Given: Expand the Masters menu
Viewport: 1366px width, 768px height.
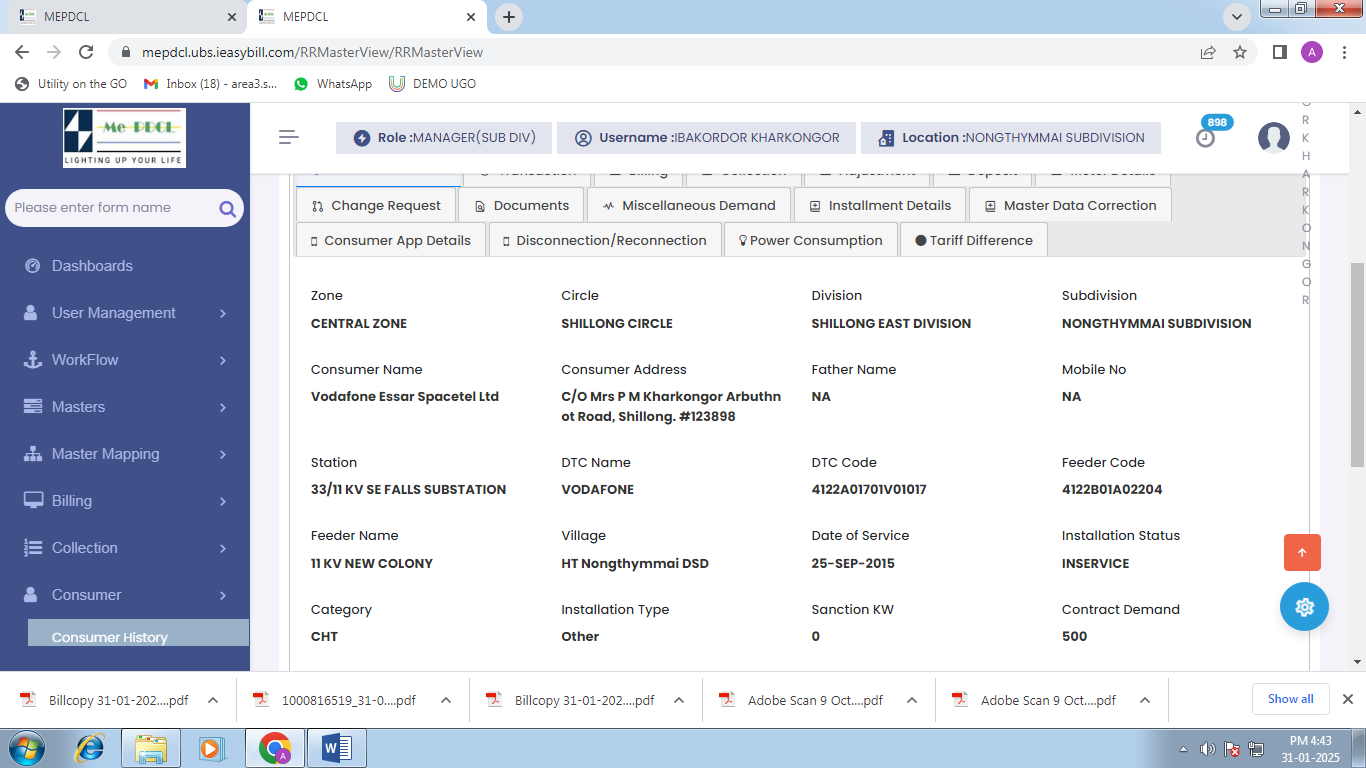Looking at the screenshot, I should pyautogui.click(x=125, y=407).
